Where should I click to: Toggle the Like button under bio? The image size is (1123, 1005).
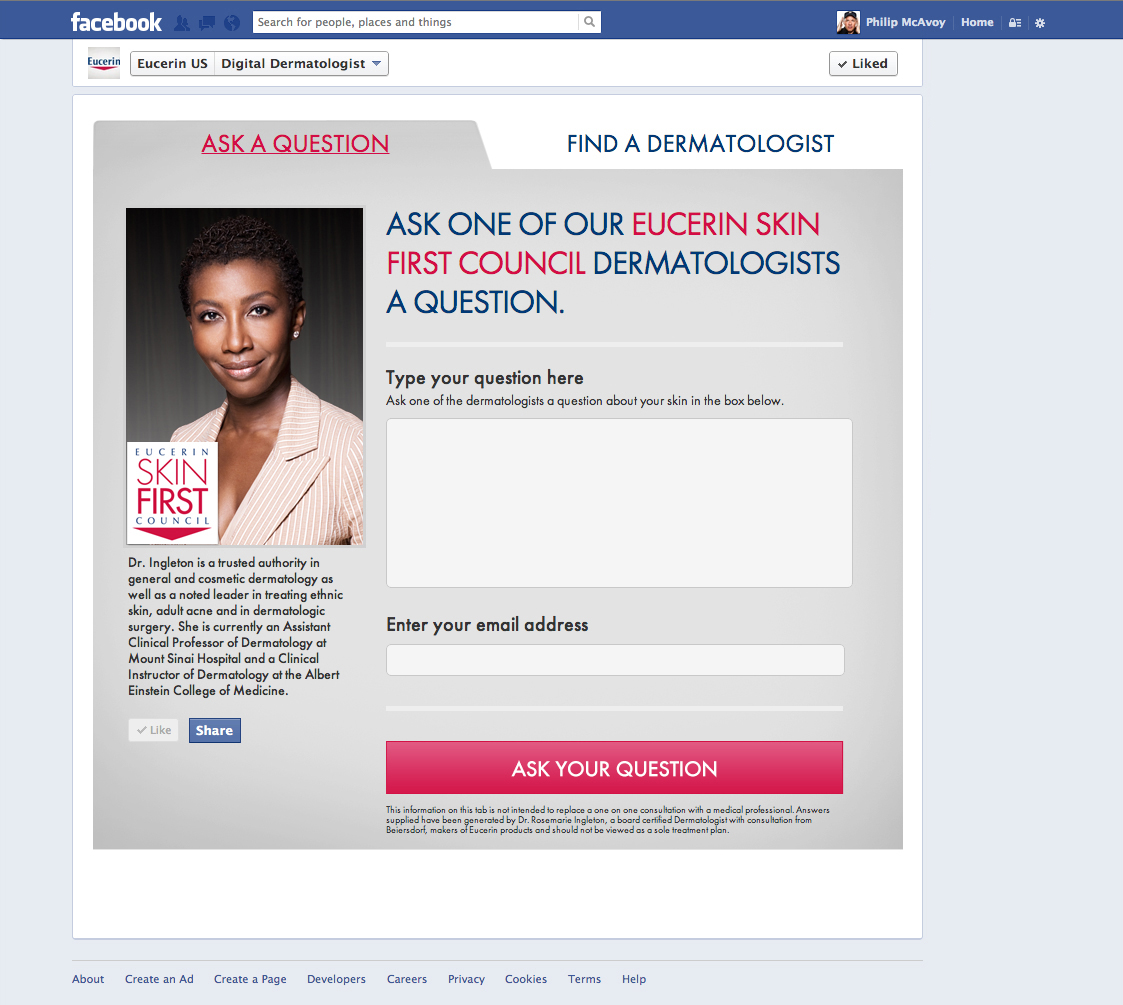[154, 730]
